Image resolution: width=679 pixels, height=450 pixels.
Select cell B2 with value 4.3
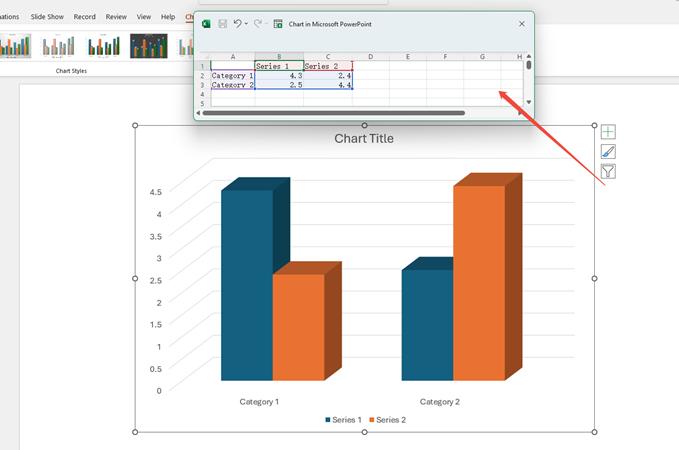click(279, 75)
